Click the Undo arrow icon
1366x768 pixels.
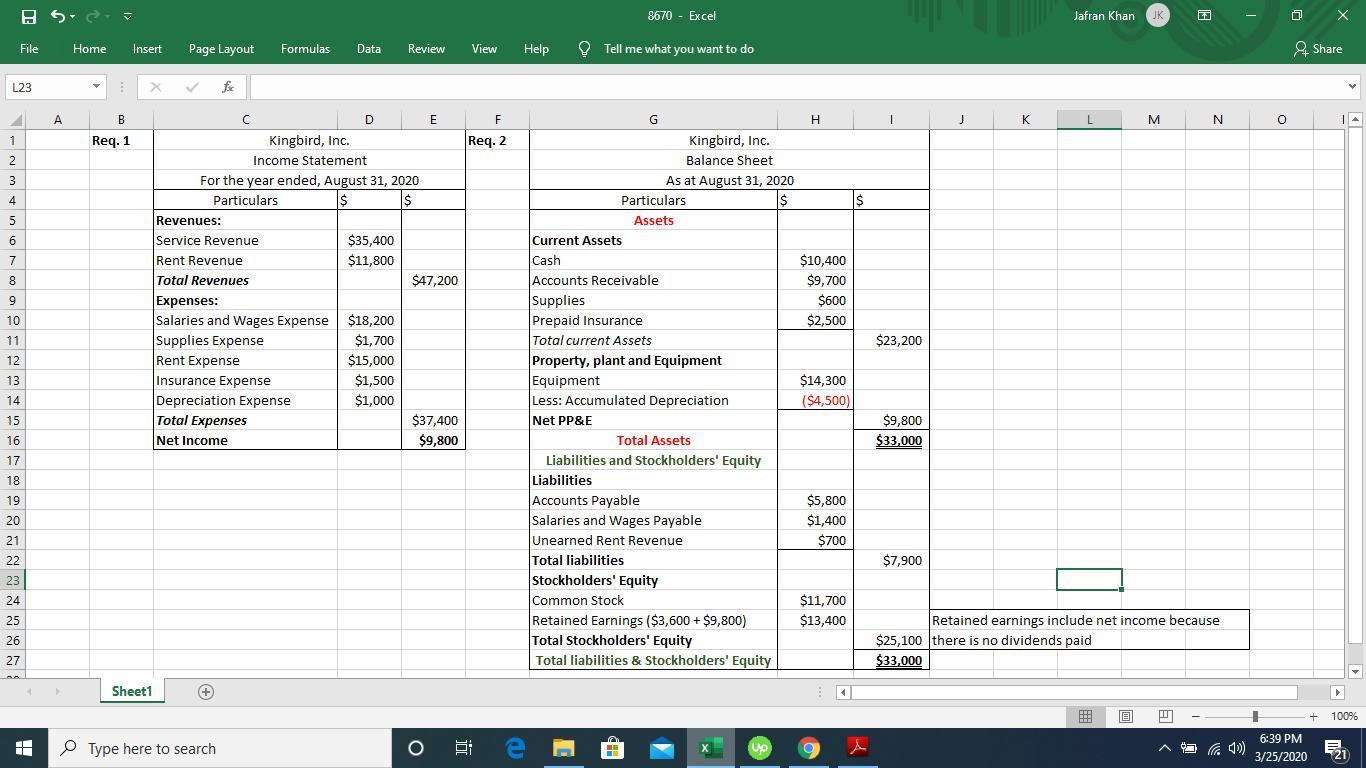(58, 16)
